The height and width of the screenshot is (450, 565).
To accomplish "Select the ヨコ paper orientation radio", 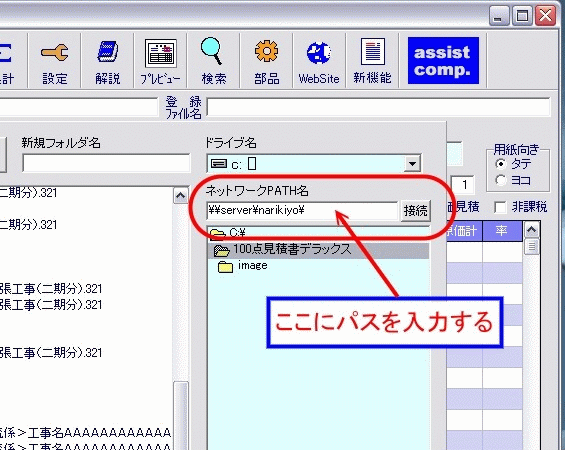I will pyautogui.click(x=501, y=180).
